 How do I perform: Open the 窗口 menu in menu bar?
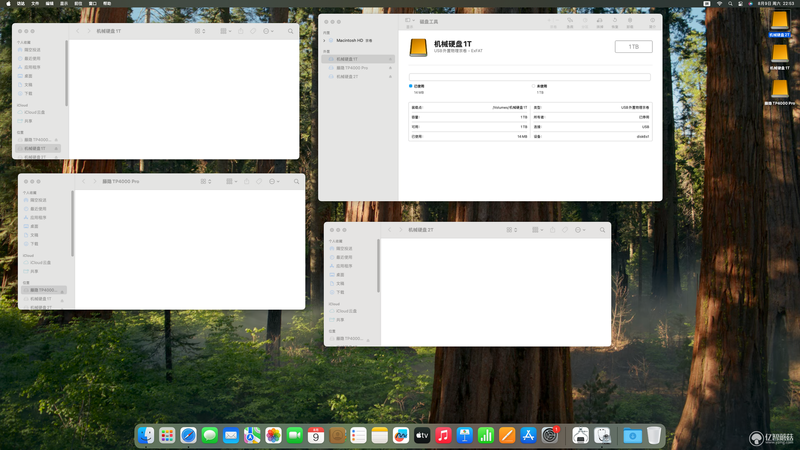[x=92, y=4]
